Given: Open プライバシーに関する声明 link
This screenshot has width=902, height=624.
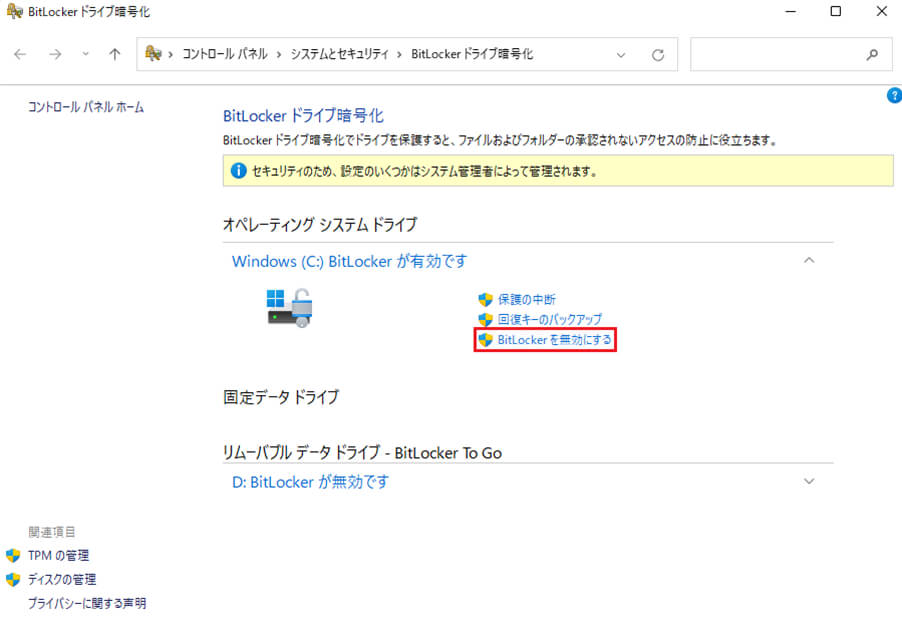Looking at the screenshot, I should pos(87,603).
